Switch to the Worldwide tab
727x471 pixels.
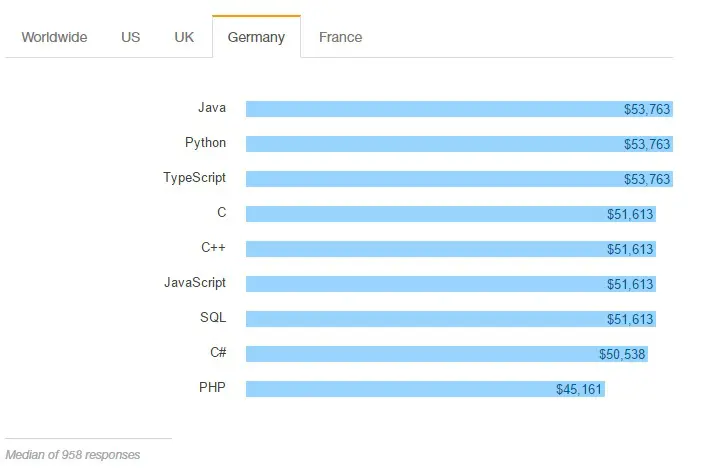click(x=54, y=37)
